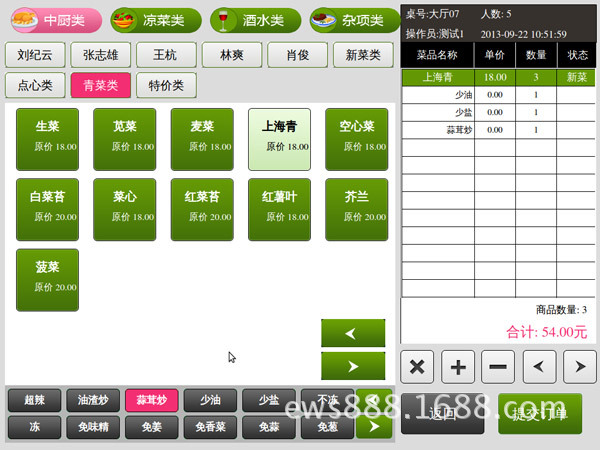600x450 pixels.
Task: Add 菜心 dish to order
Action: point(125,210)
